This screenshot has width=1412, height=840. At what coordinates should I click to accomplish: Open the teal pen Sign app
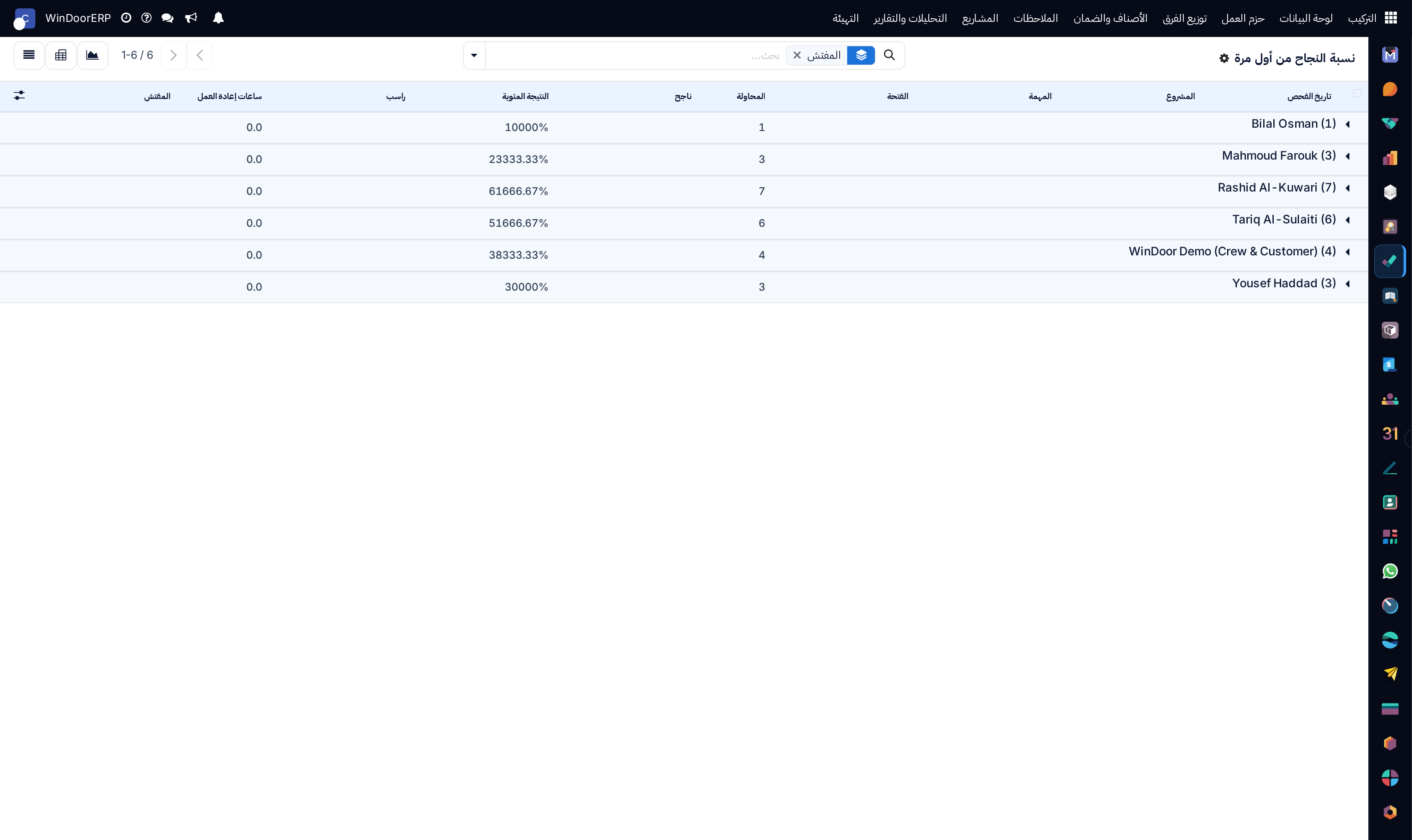[x=1390, y=468]
